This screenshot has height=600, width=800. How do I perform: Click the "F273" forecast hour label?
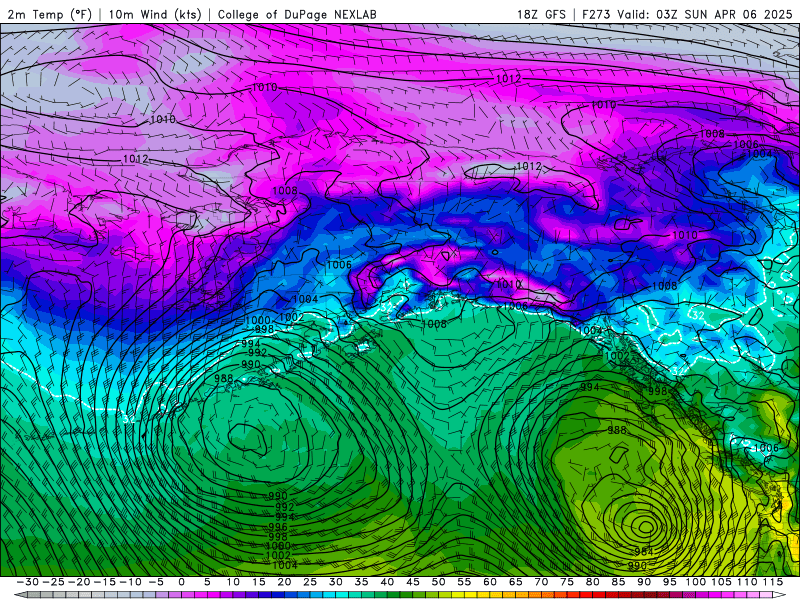click(597, 14)
